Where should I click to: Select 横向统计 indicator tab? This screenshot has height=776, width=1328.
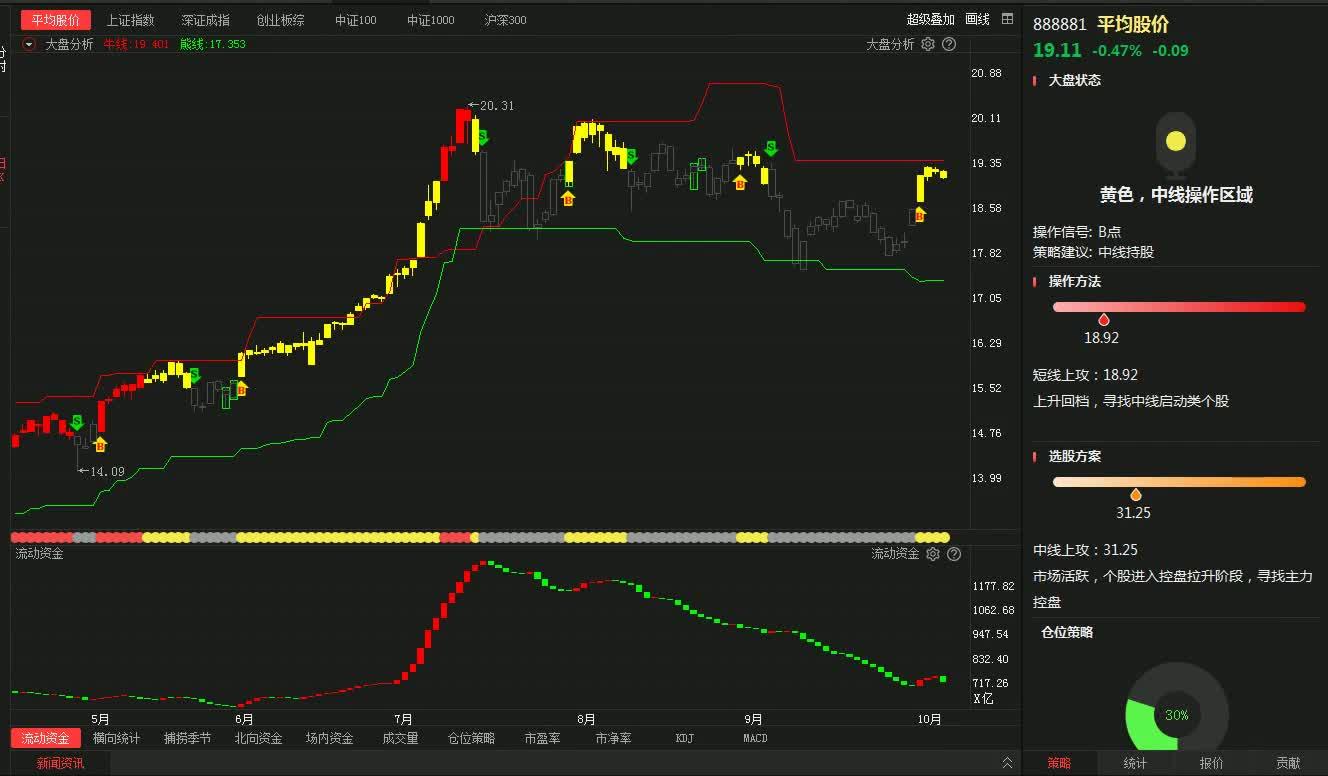coord(117,738)
